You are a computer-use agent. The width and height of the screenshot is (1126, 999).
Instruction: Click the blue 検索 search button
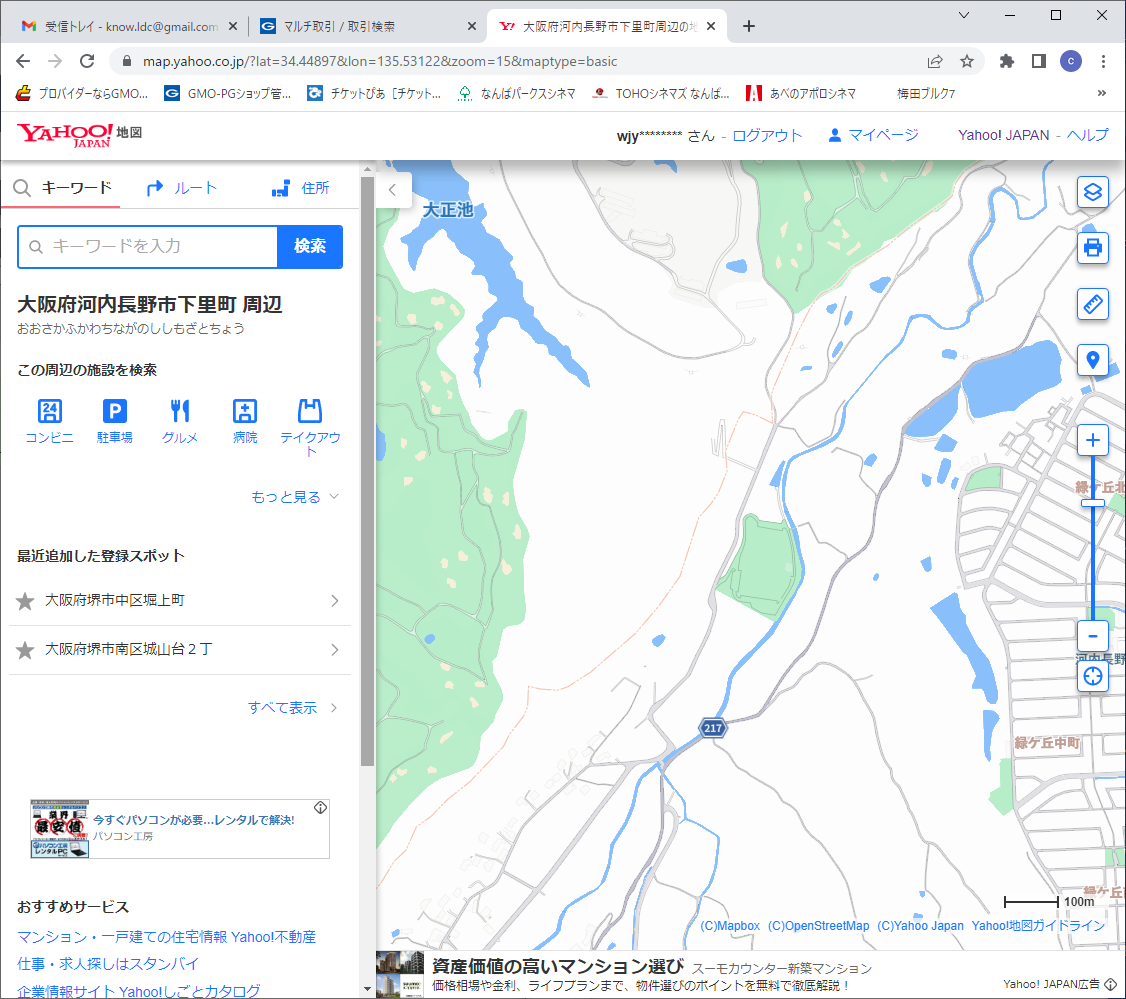coord(310,247)
